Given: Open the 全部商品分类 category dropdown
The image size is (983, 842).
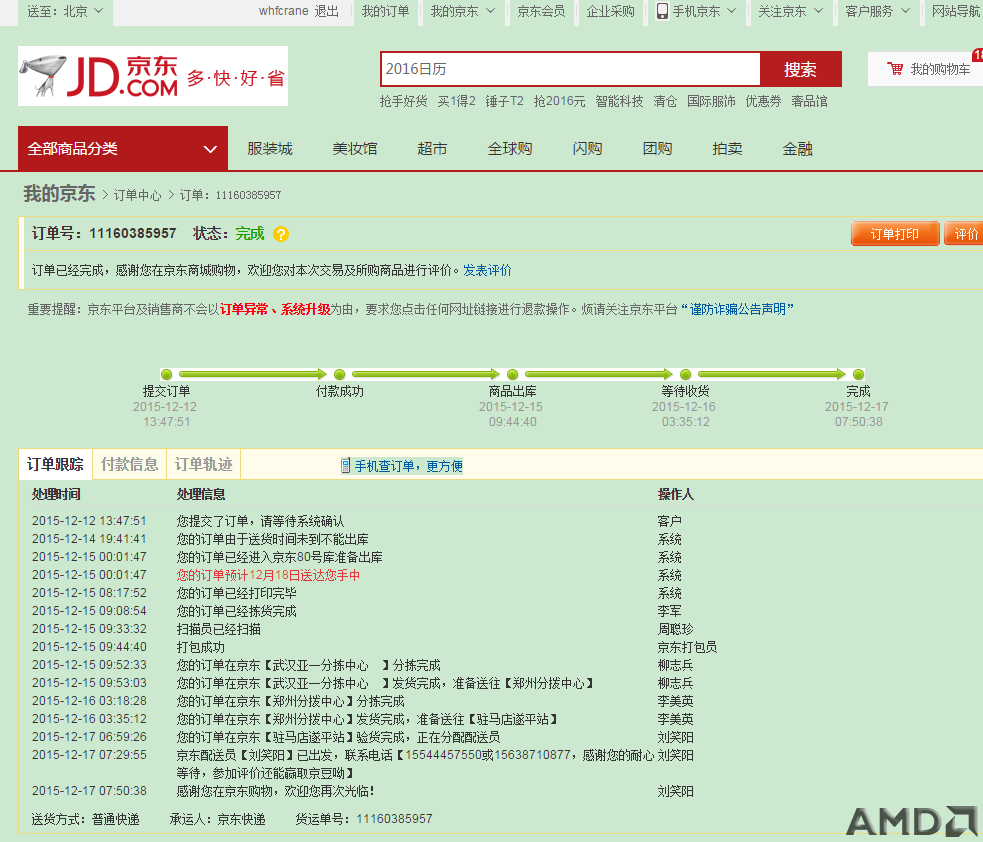Looking at the screenshot, I should coord(123,149).
